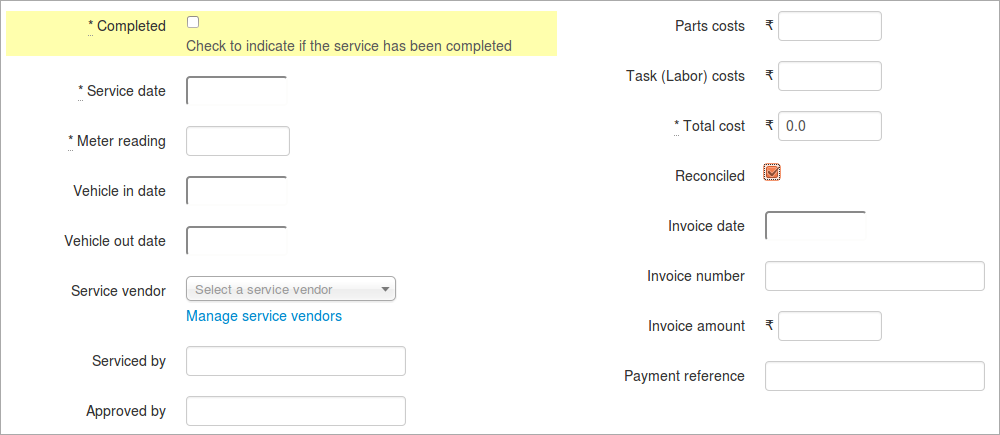Check the Completed checkbox

click(x=193, y=22)
